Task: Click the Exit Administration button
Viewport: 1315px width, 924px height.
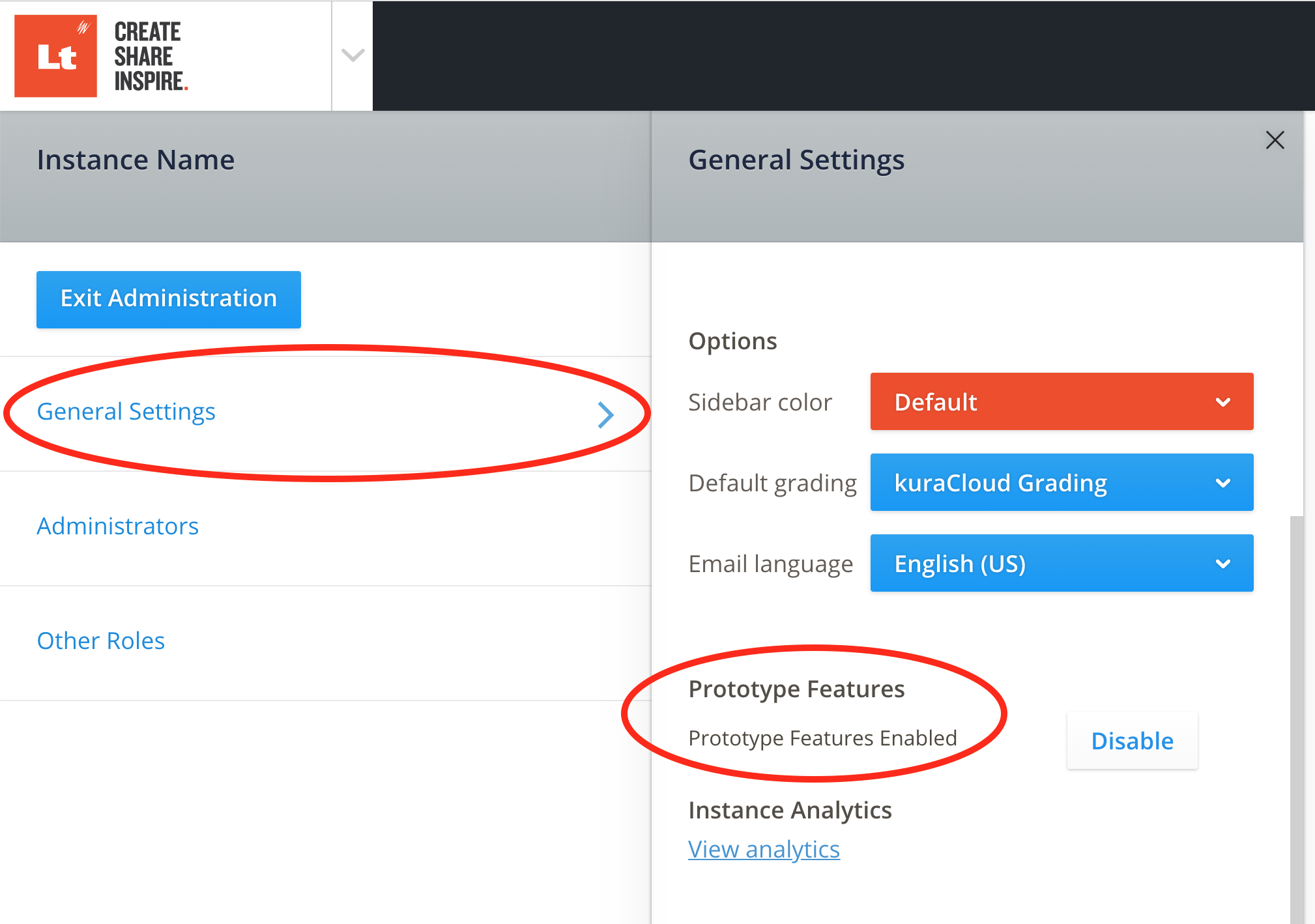Action: [x=169, y=299]
